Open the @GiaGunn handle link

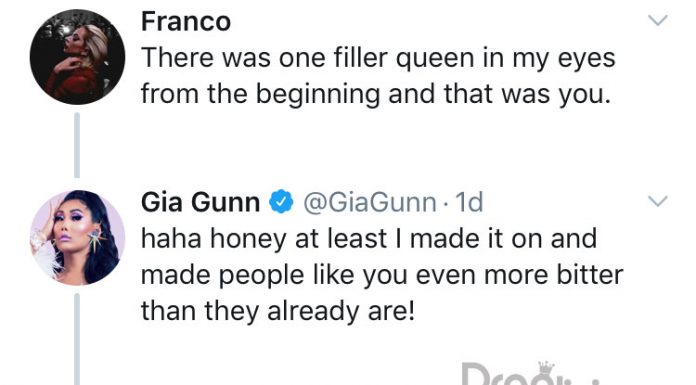[369, 202]
